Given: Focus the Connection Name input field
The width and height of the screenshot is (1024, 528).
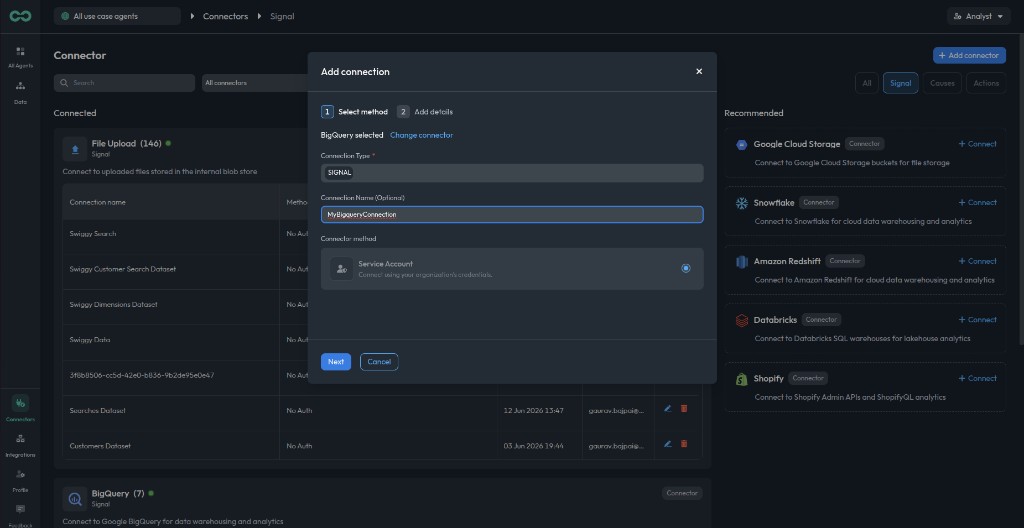Looking at the screenshot, I should (512, 214).
